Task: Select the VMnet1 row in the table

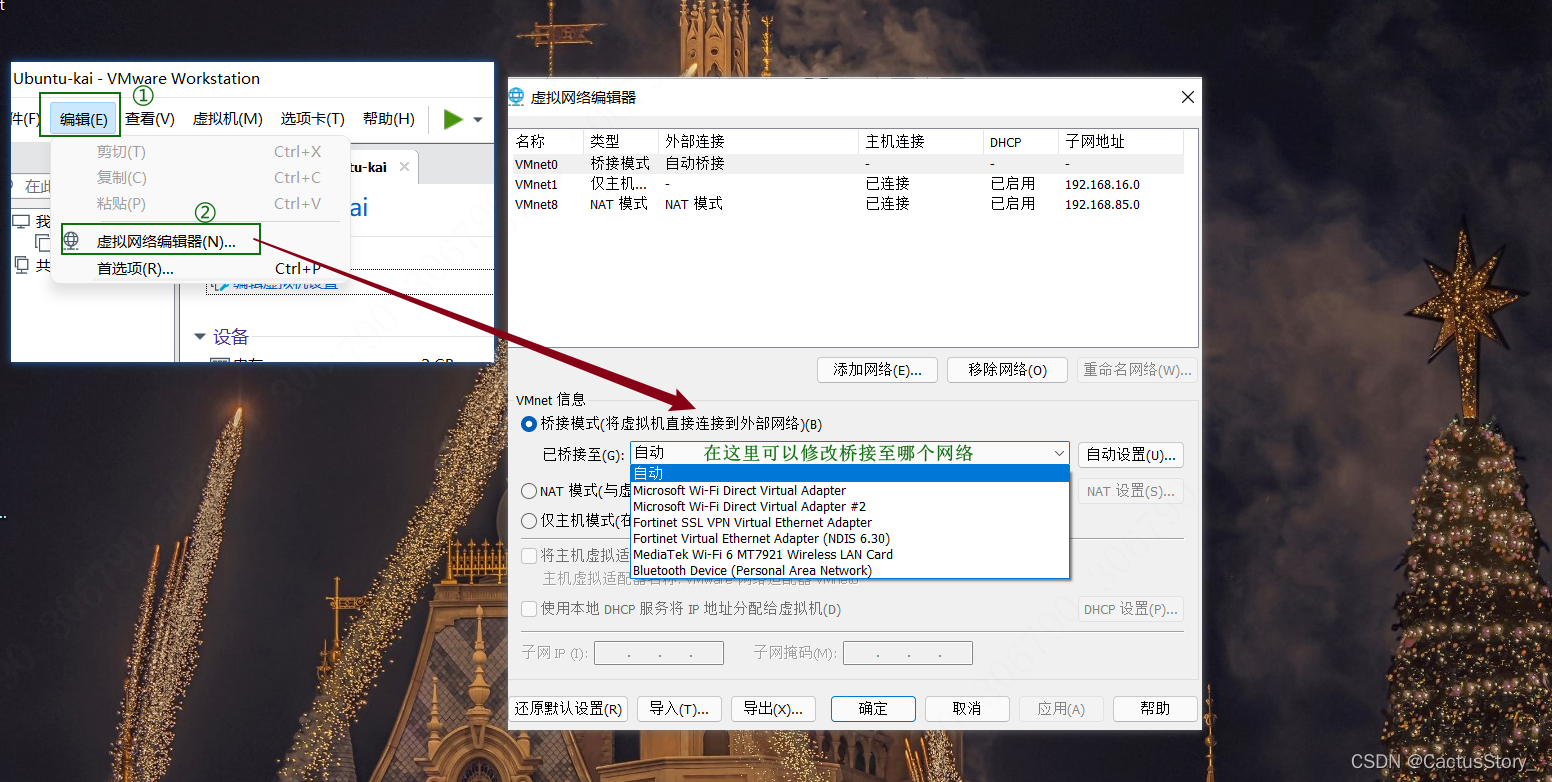Action: click(848, 184)
